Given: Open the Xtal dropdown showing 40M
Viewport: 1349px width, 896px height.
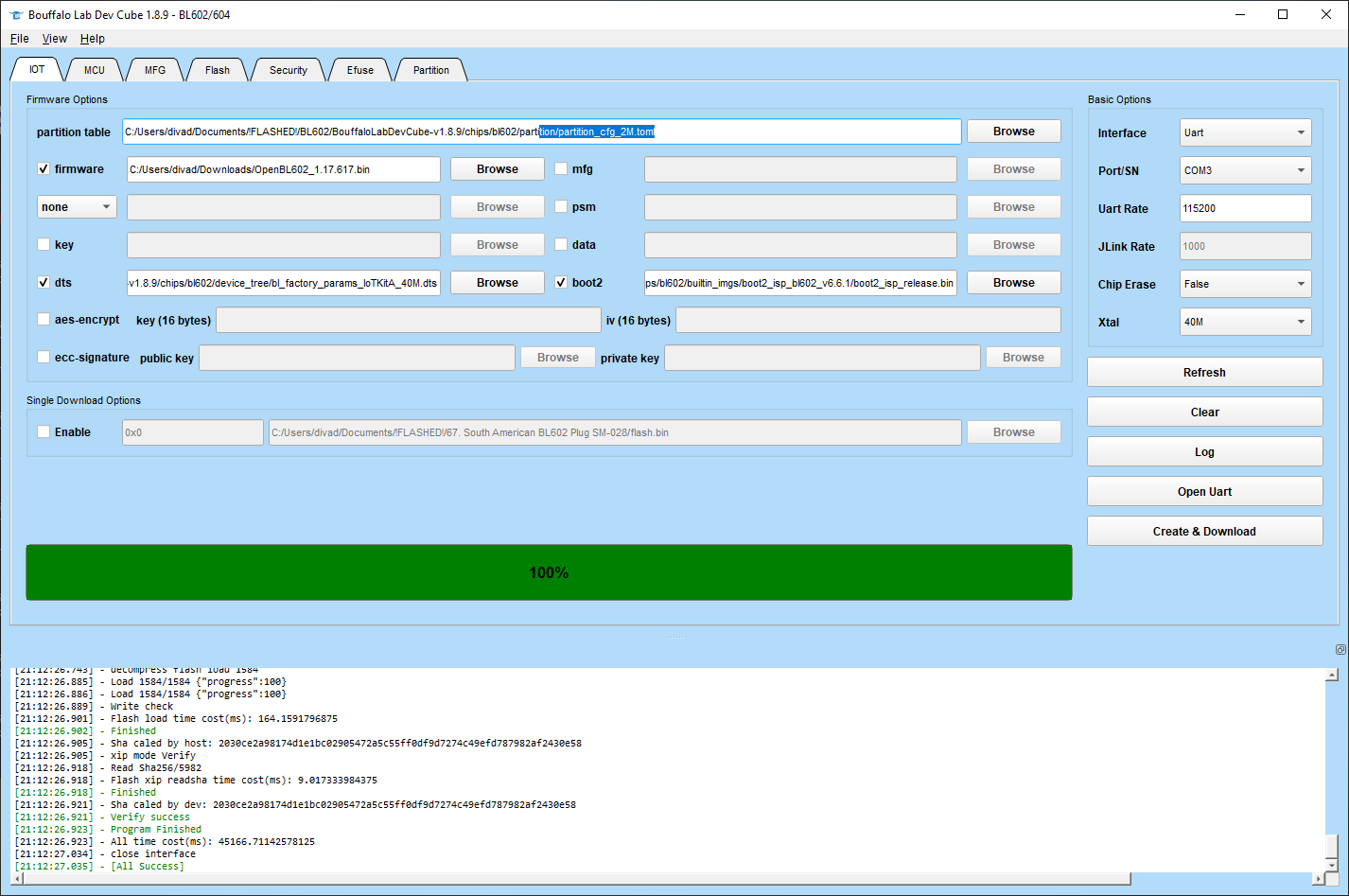Looking at the screenshot, I should (x=1246, y=322).
